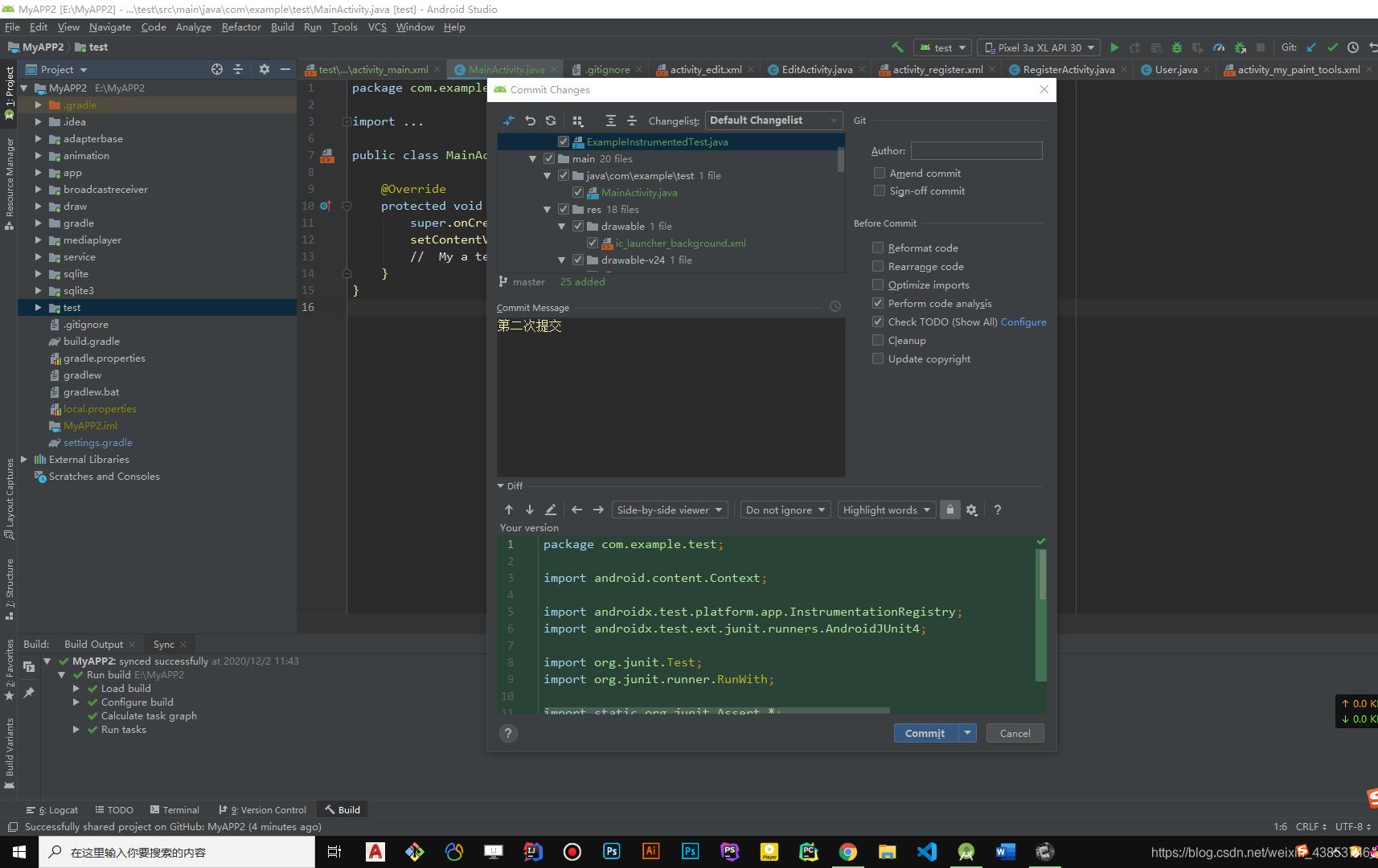Enable the Sign-off commit checkbox
1378x868 pixels.
(x=880, y=190)
